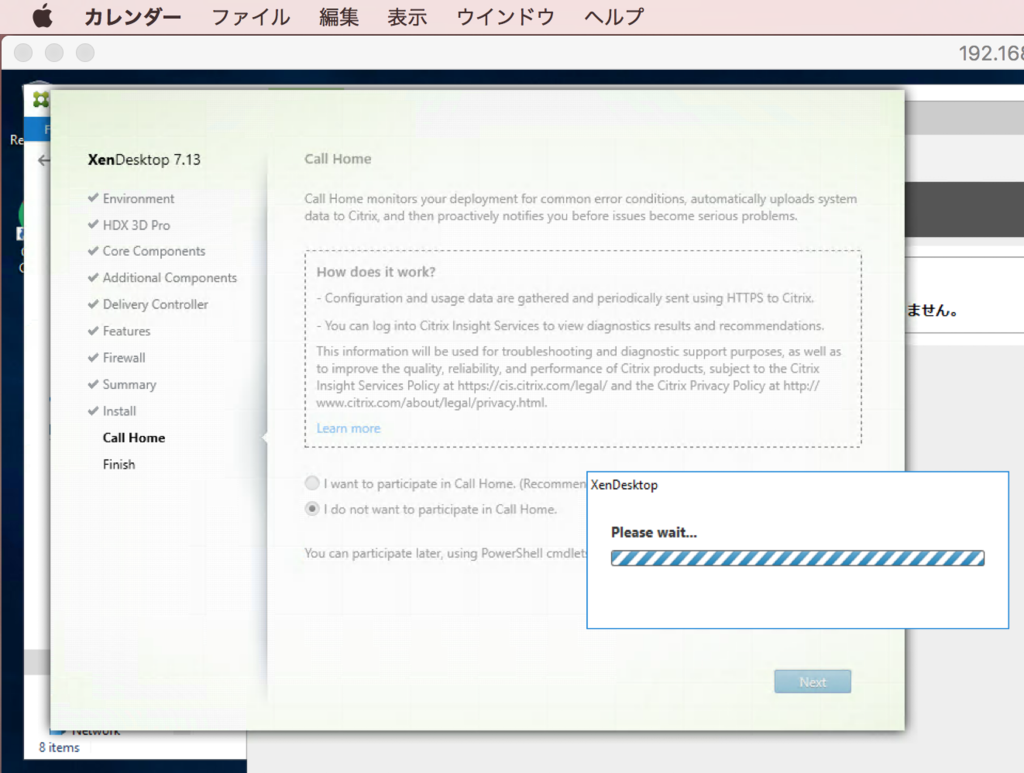1024x773 pixels.
Task: Click the back arrow behind the installer
Action: (43, 160)
